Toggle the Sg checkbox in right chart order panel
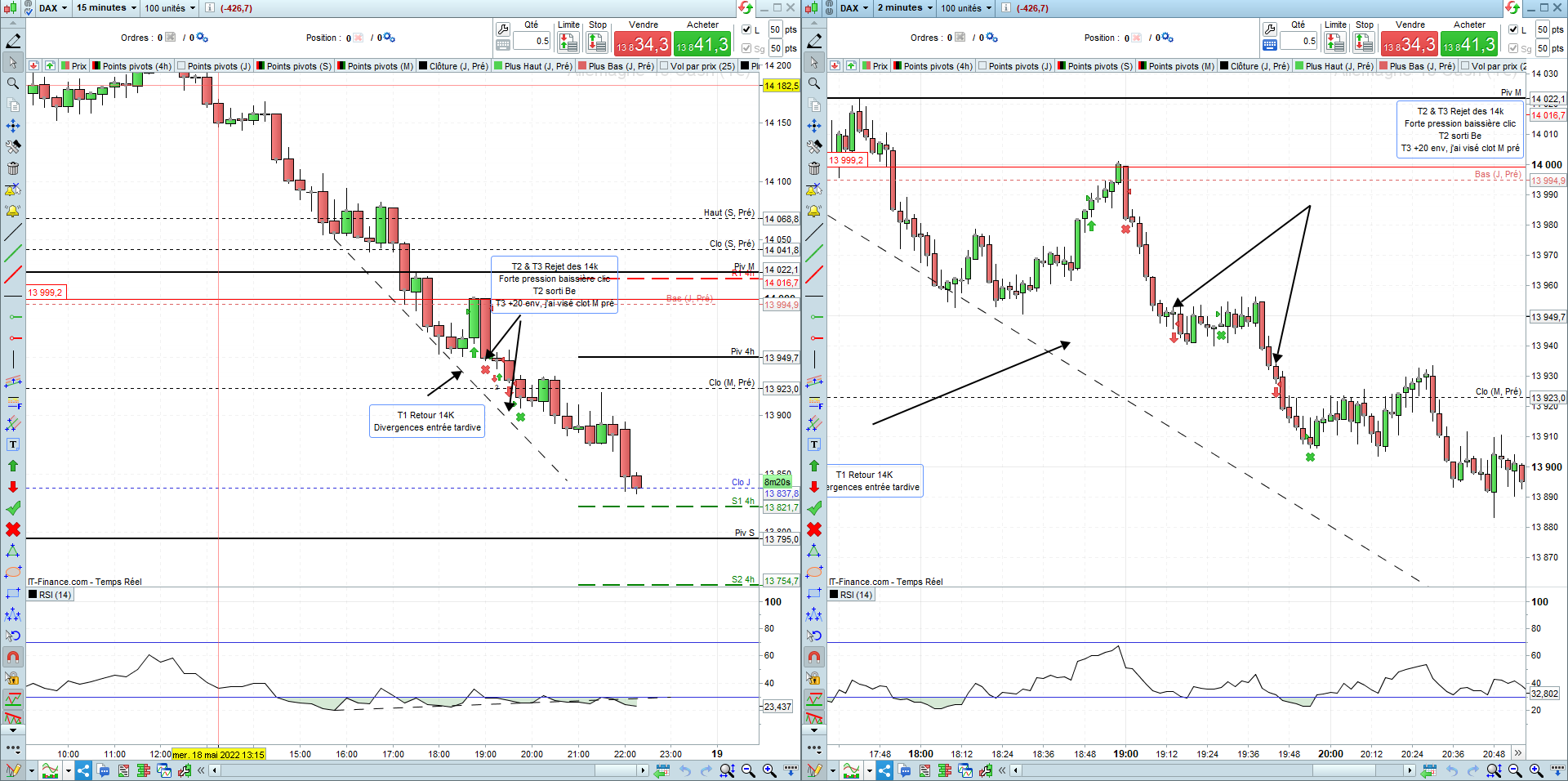The image size is (1568, 781). pyautogui.click(x=1513, y=48)
